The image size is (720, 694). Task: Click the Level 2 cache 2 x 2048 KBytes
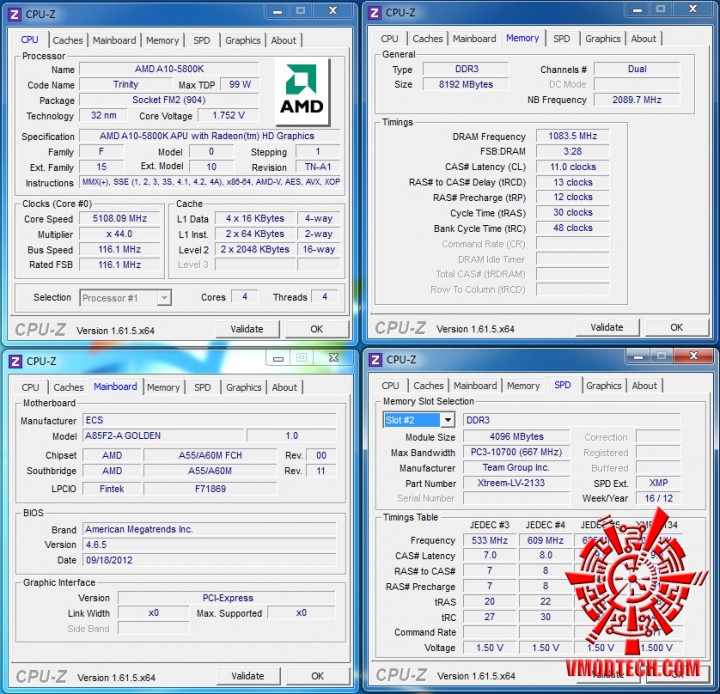(x=255, y=249)
